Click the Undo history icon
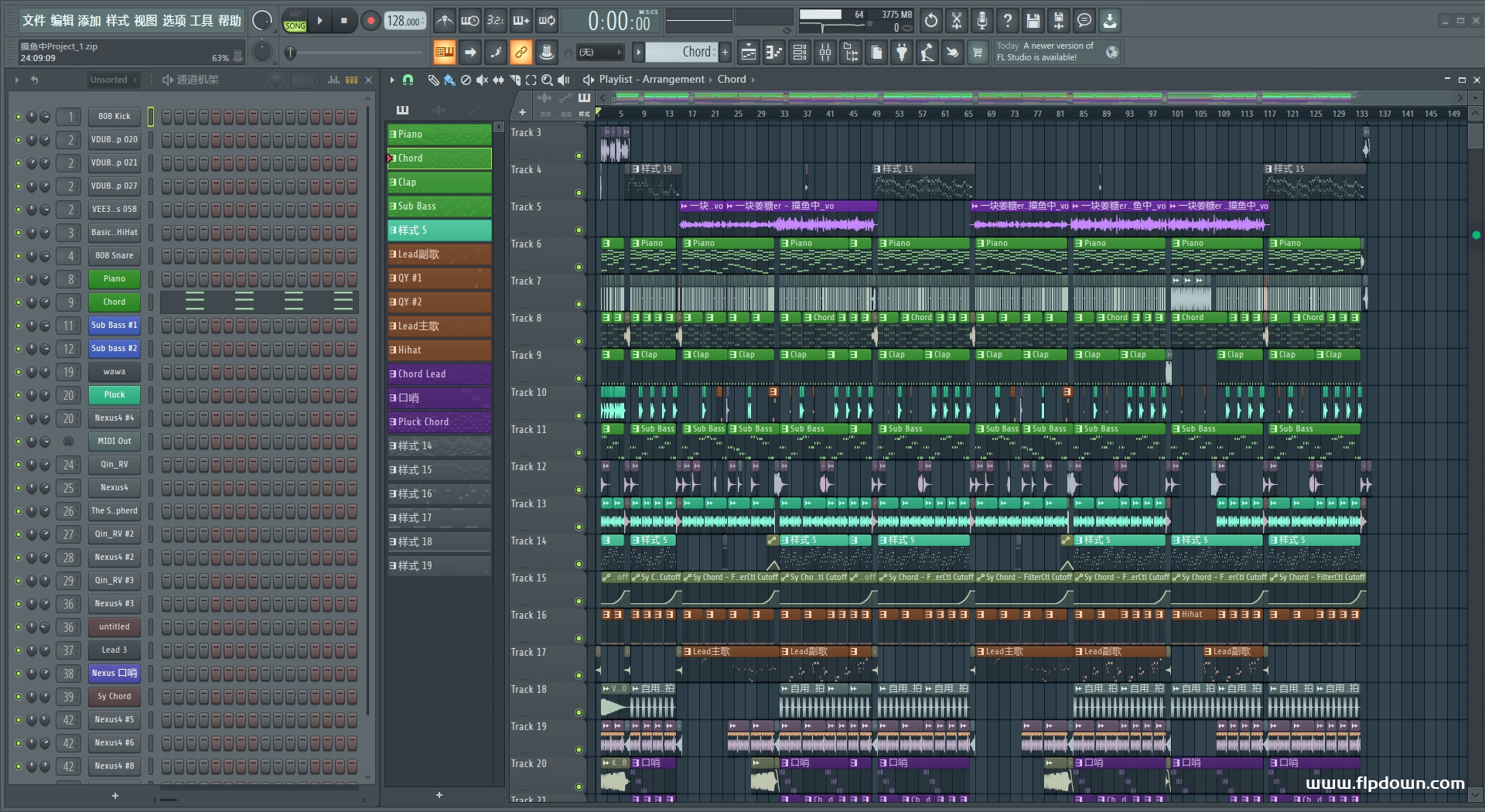This screenshot has width=1485, height=812. pos(931,21)
